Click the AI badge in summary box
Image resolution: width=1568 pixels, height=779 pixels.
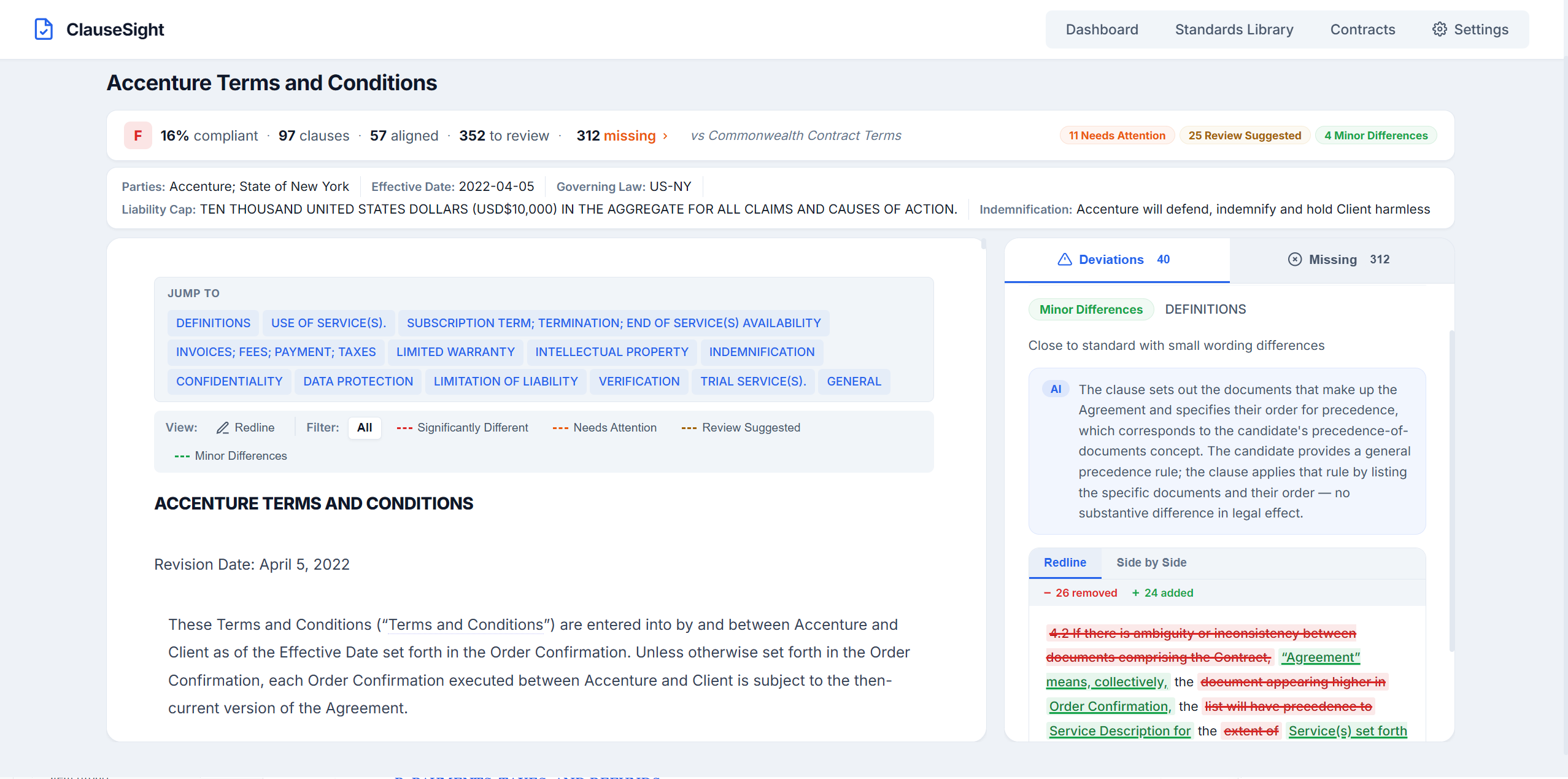coord(1056,389)
